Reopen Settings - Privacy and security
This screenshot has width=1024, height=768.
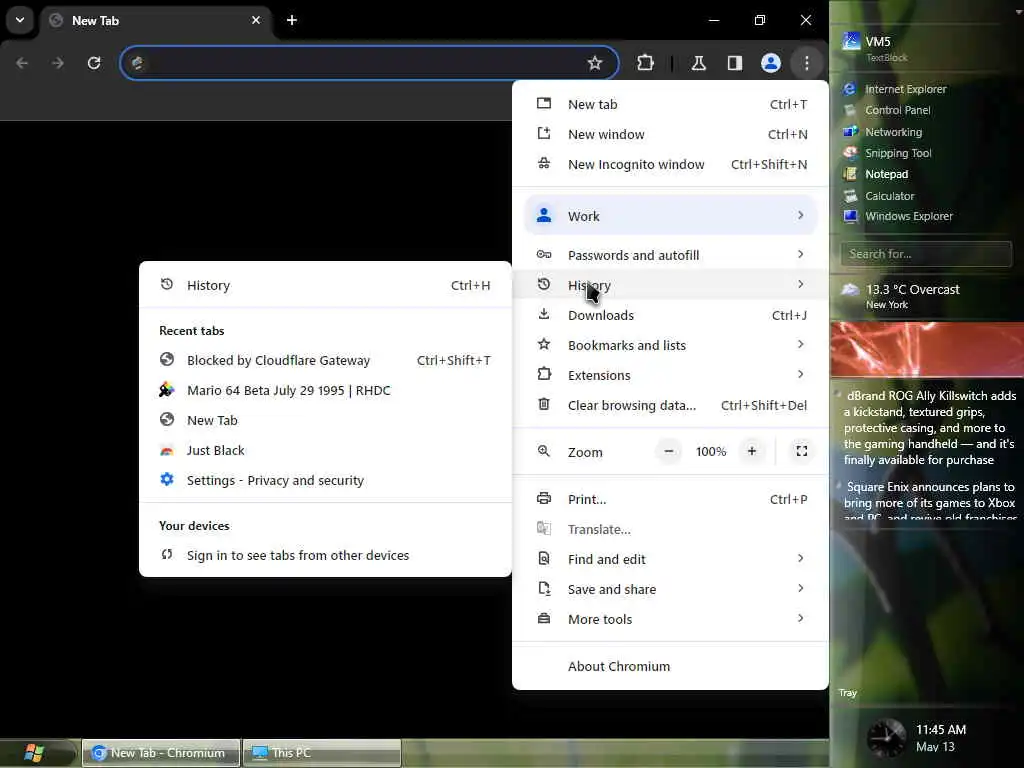325,481
